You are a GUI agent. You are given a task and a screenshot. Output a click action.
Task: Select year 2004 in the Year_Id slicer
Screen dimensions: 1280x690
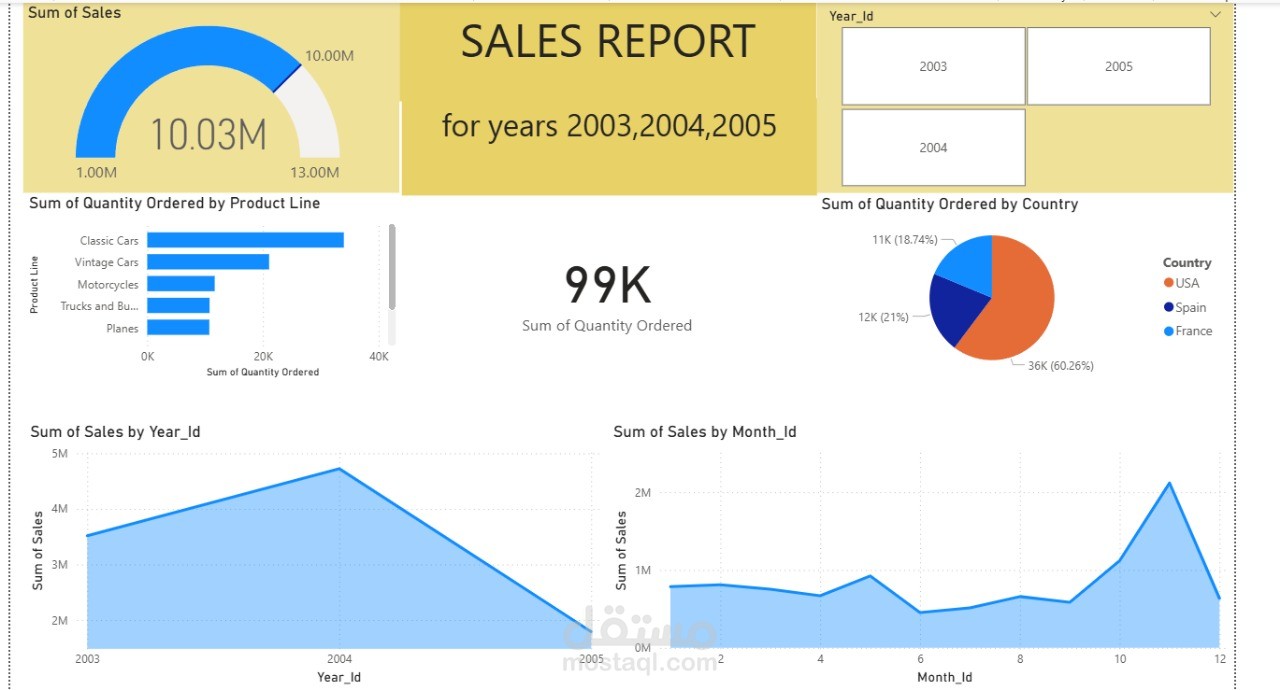[932, 147]
